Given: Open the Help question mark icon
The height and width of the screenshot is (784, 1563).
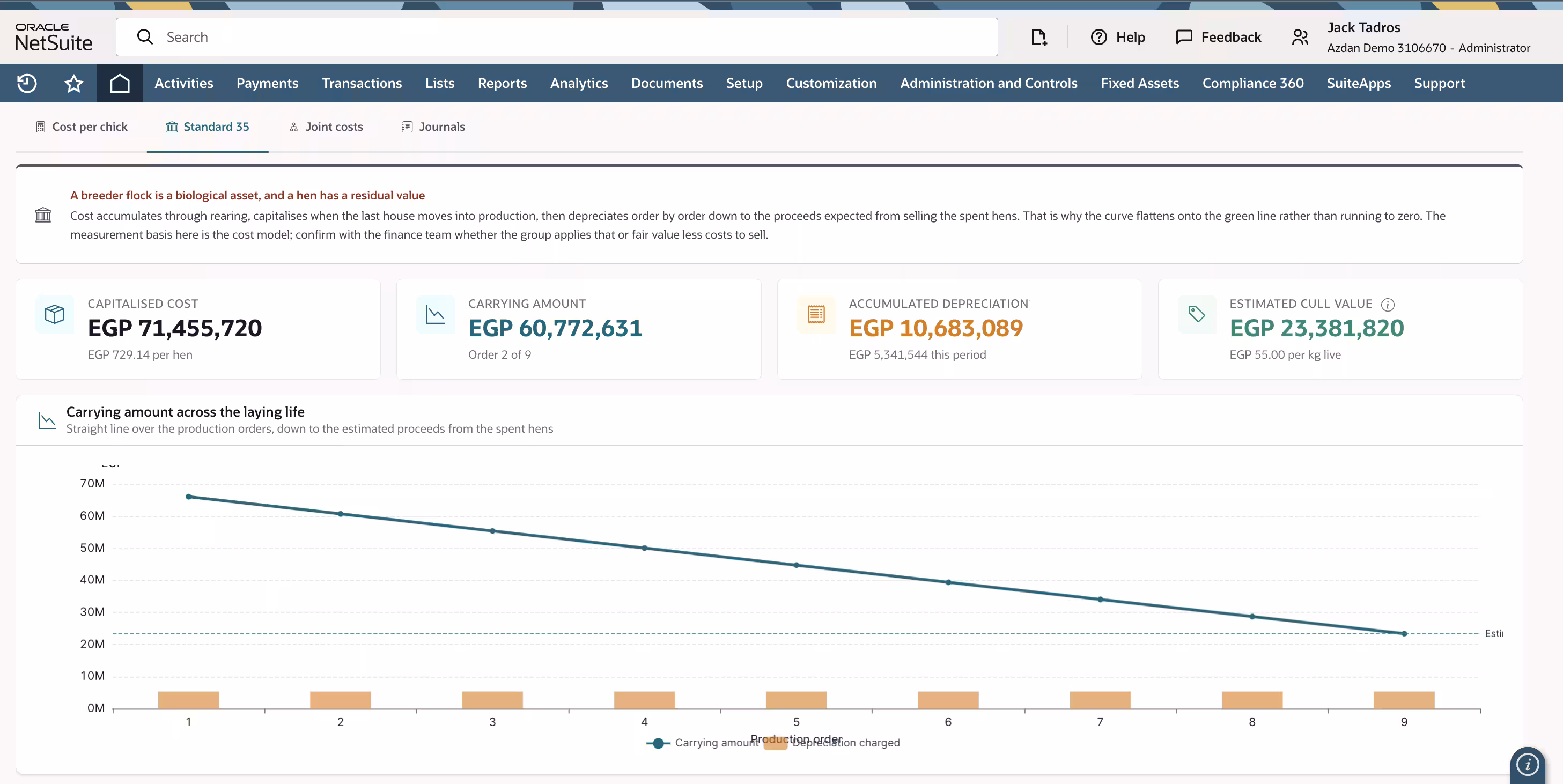Looking at the screenshot, I should pyautogui.click(x=1099, y=38).
